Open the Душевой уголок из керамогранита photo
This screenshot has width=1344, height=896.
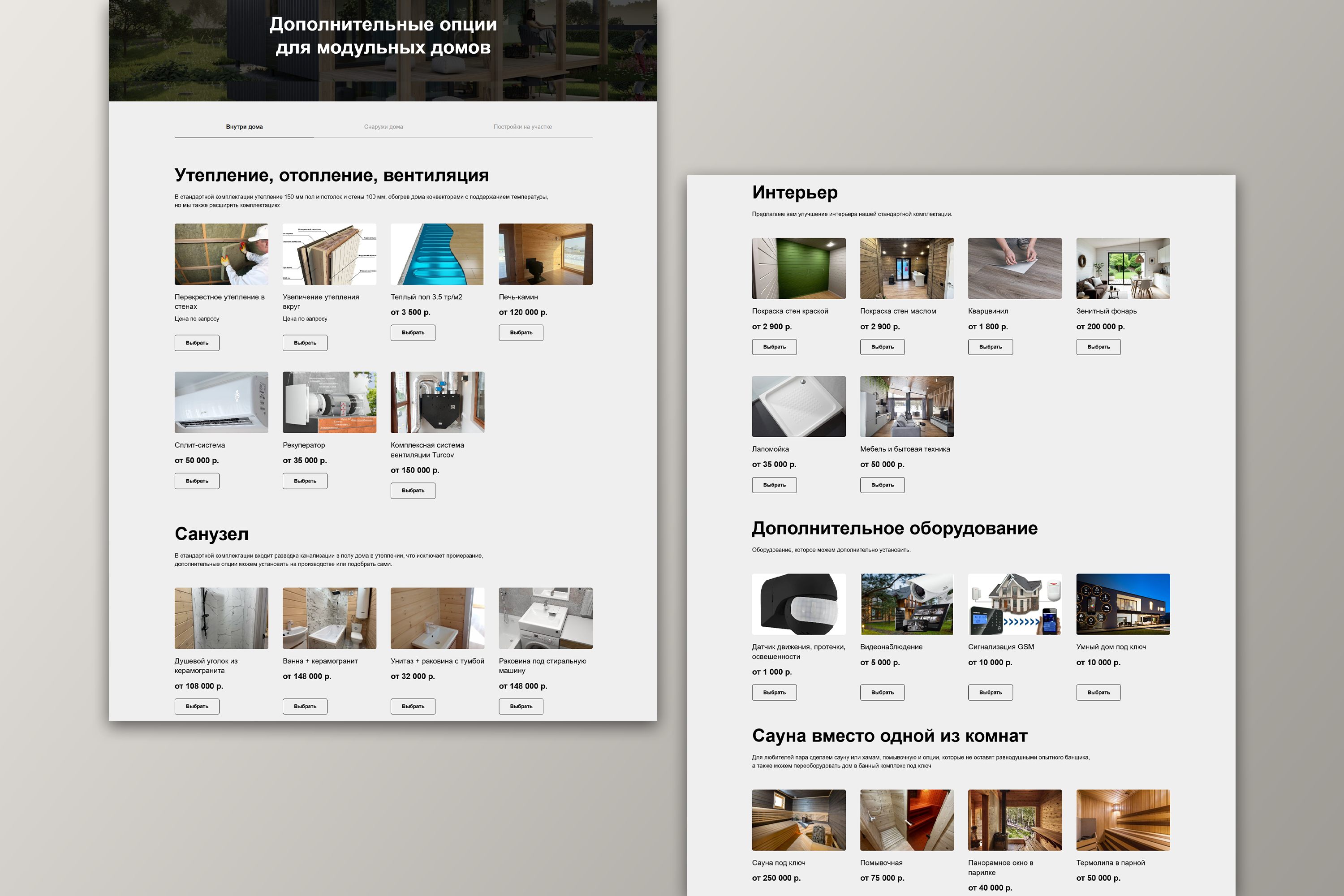click(221, 618)
